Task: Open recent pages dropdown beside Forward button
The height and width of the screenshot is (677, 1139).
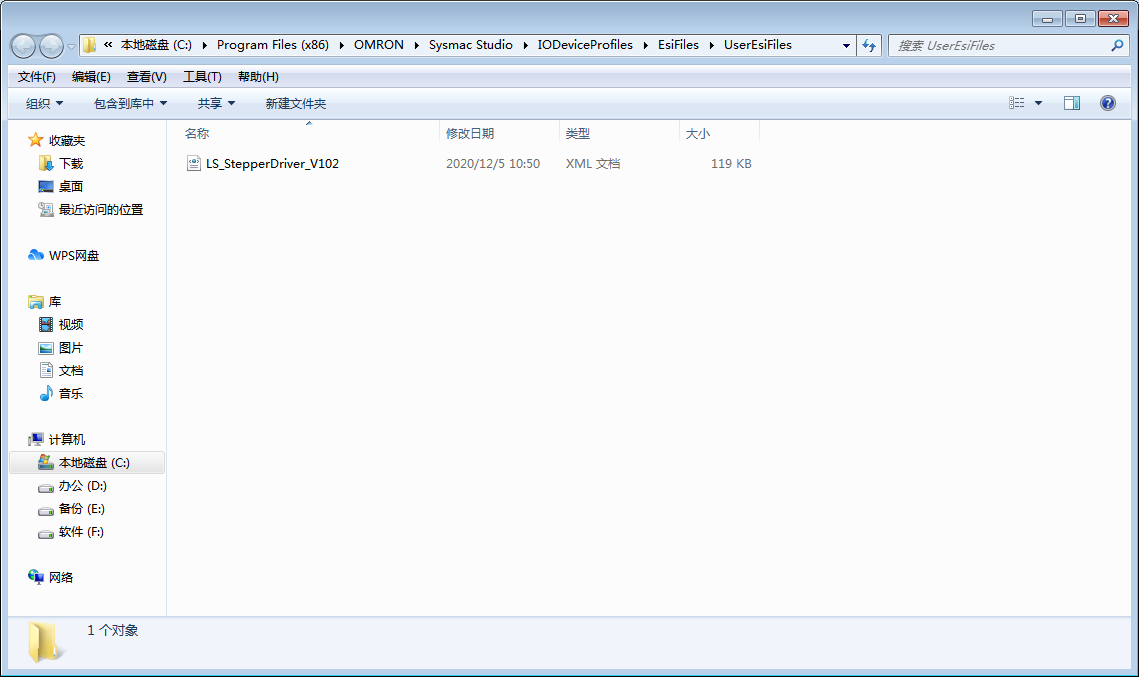Action: (x=71, y=46)
